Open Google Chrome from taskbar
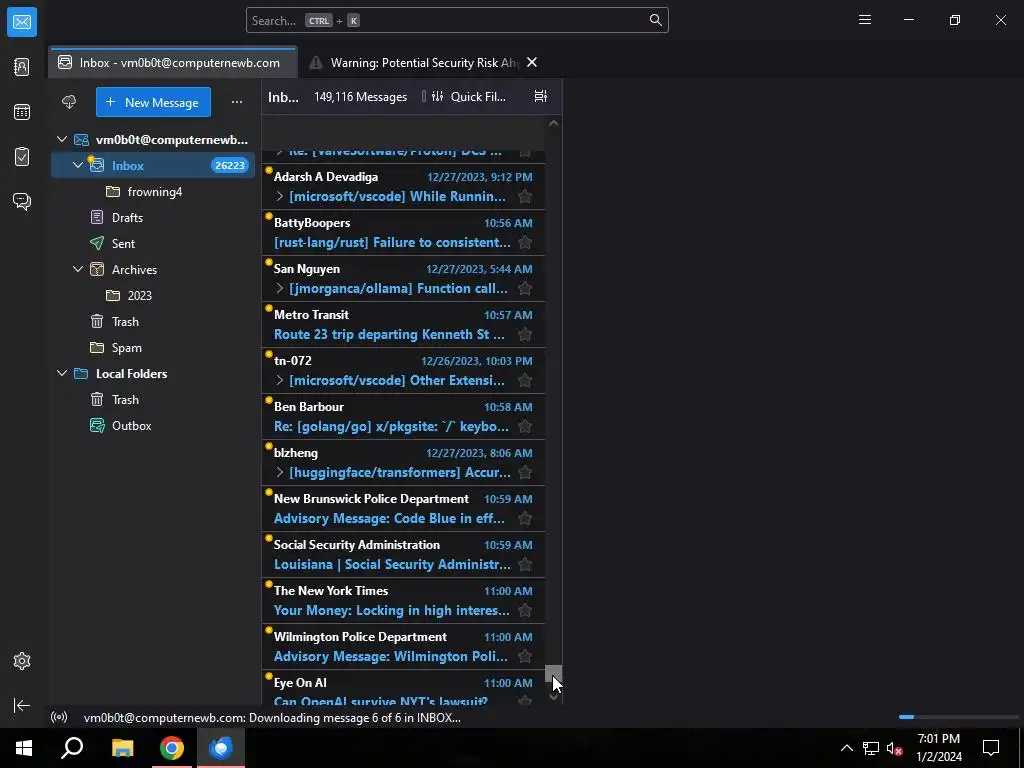Image resolution: width=1024 pixels, height=768 pixels. (x=172, y=748)
